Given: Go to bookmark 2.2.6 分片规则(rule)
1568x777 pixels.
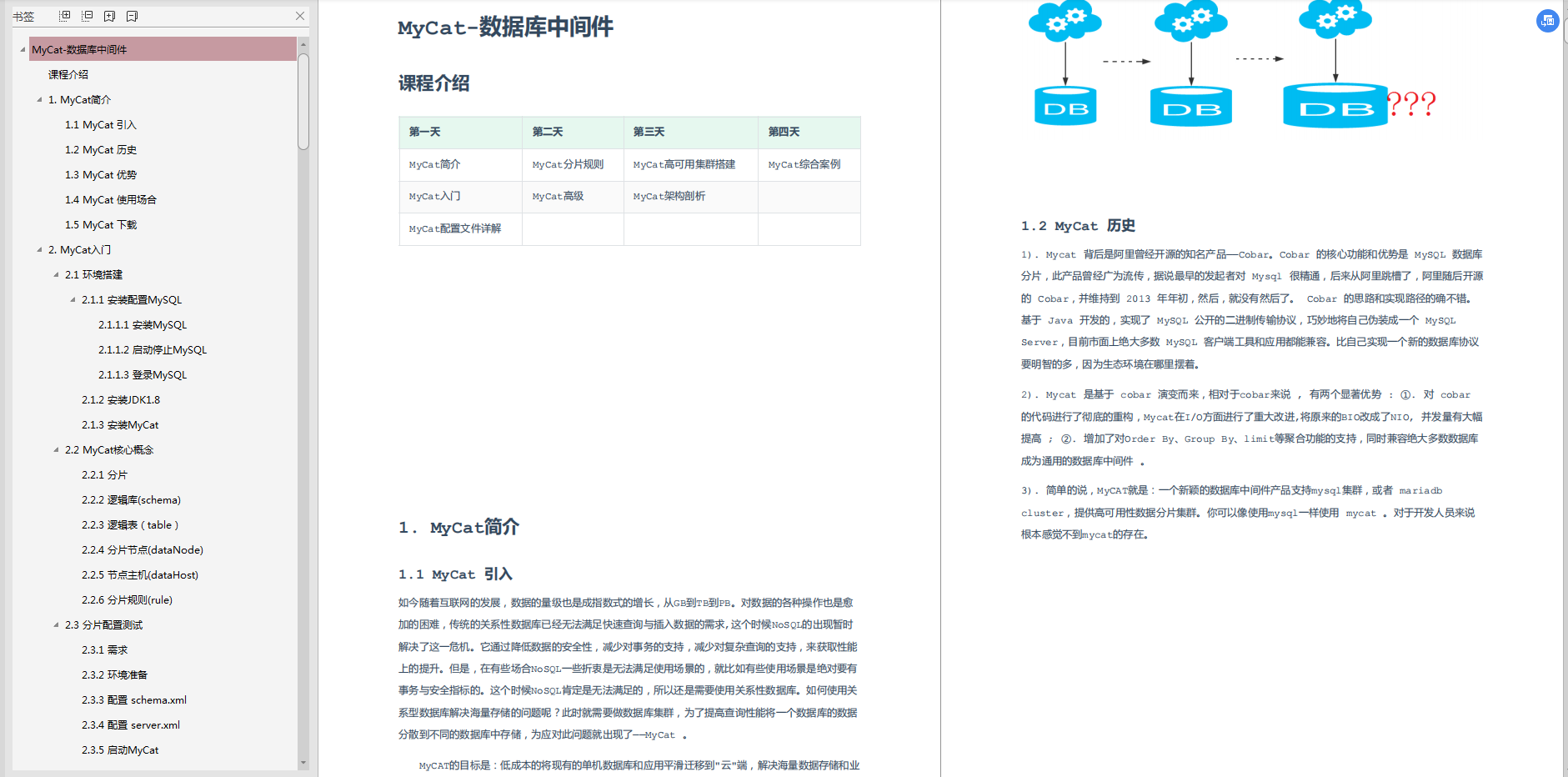Looking at the screenshot, I should pos(127,599).
